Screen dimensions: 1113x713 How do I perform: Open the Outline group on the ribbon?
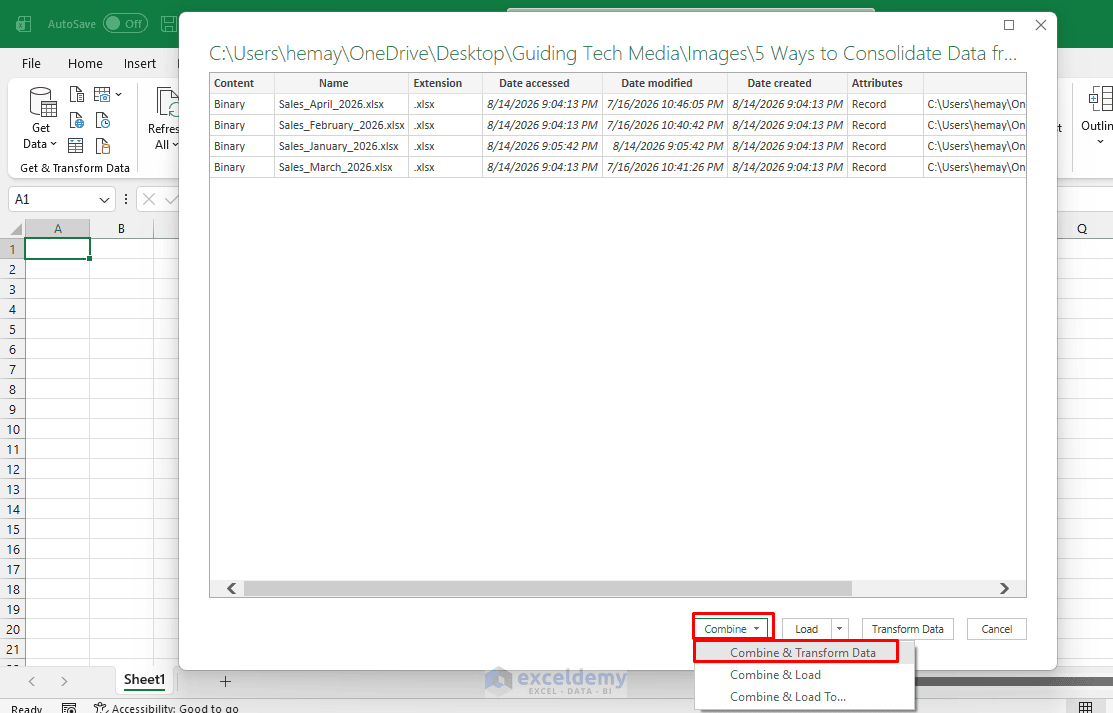point(1097,116)
